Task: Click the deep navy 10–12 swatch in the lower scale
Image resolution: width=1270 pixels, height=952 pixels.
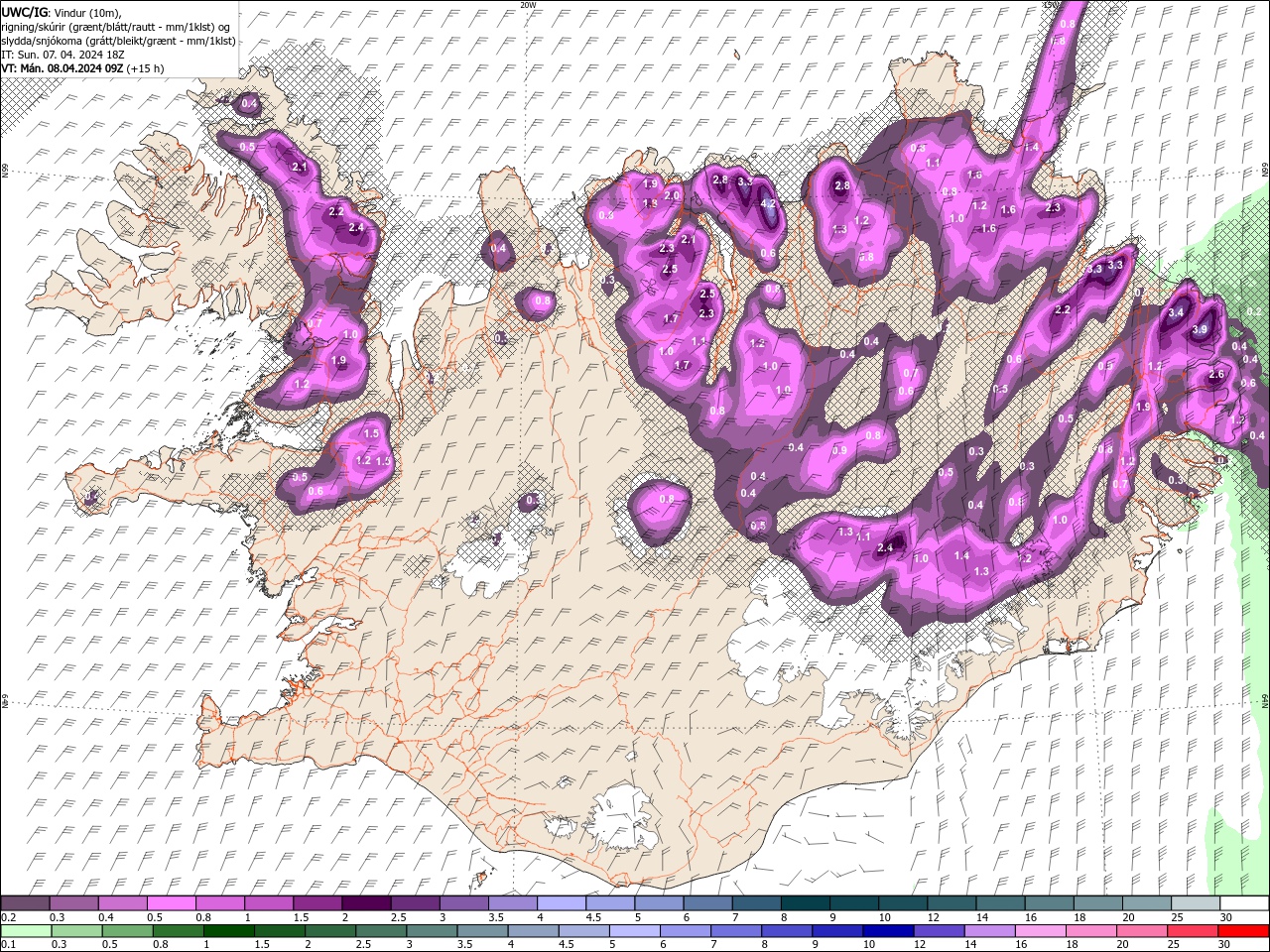Action: (x=887, y=931)
